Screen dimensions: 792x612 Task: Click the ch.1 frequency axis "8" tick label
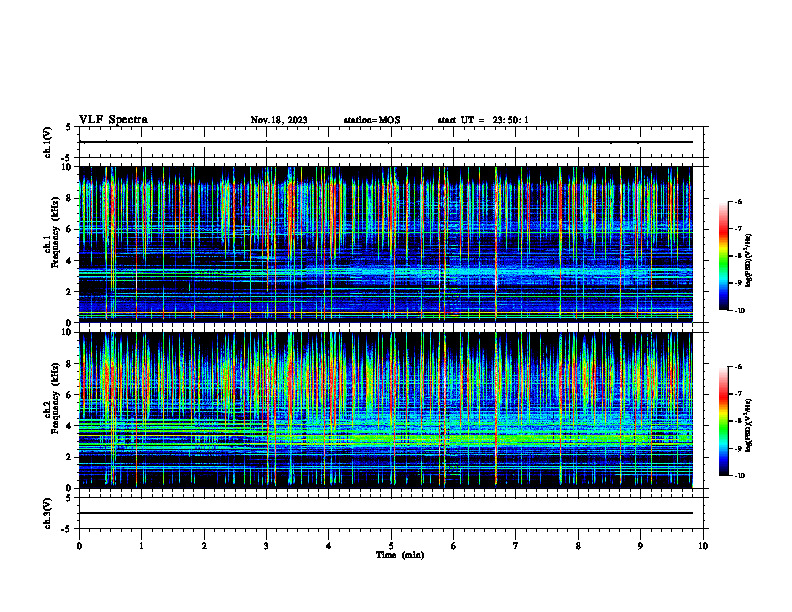pyautogui.click(x=71, y=198)
